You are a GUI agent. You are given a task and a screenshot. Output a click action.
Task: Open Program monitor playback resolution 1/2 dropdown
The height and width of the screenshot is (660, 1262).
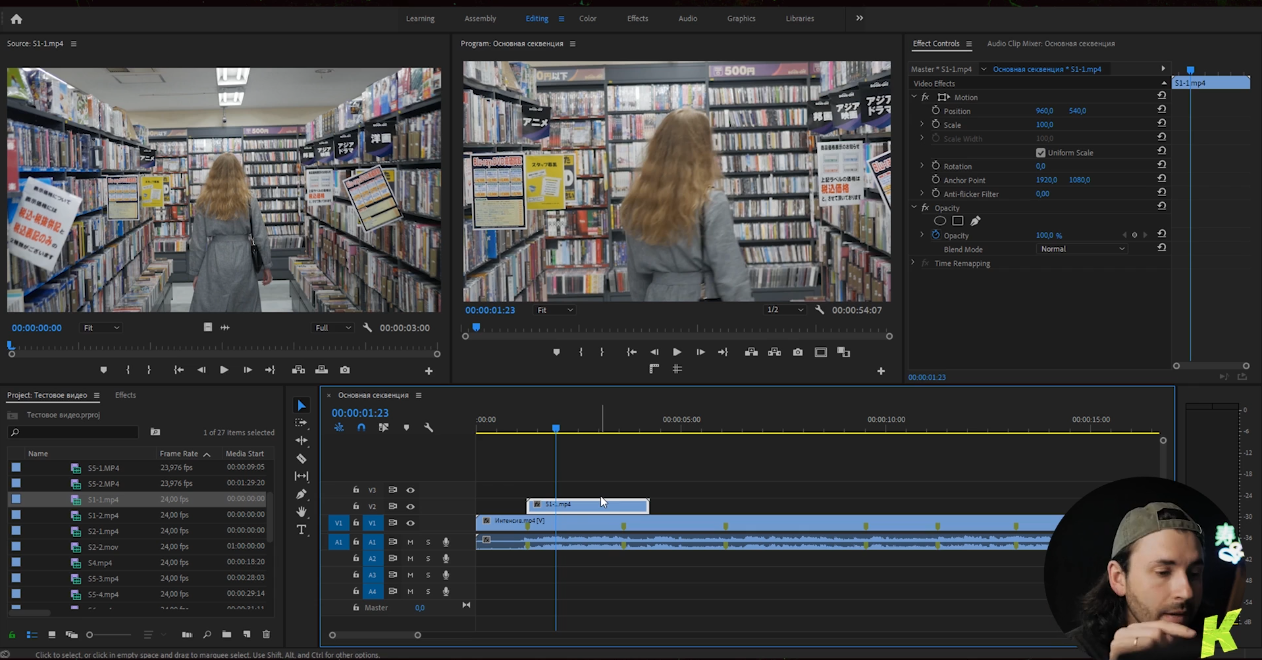[784, 310]
